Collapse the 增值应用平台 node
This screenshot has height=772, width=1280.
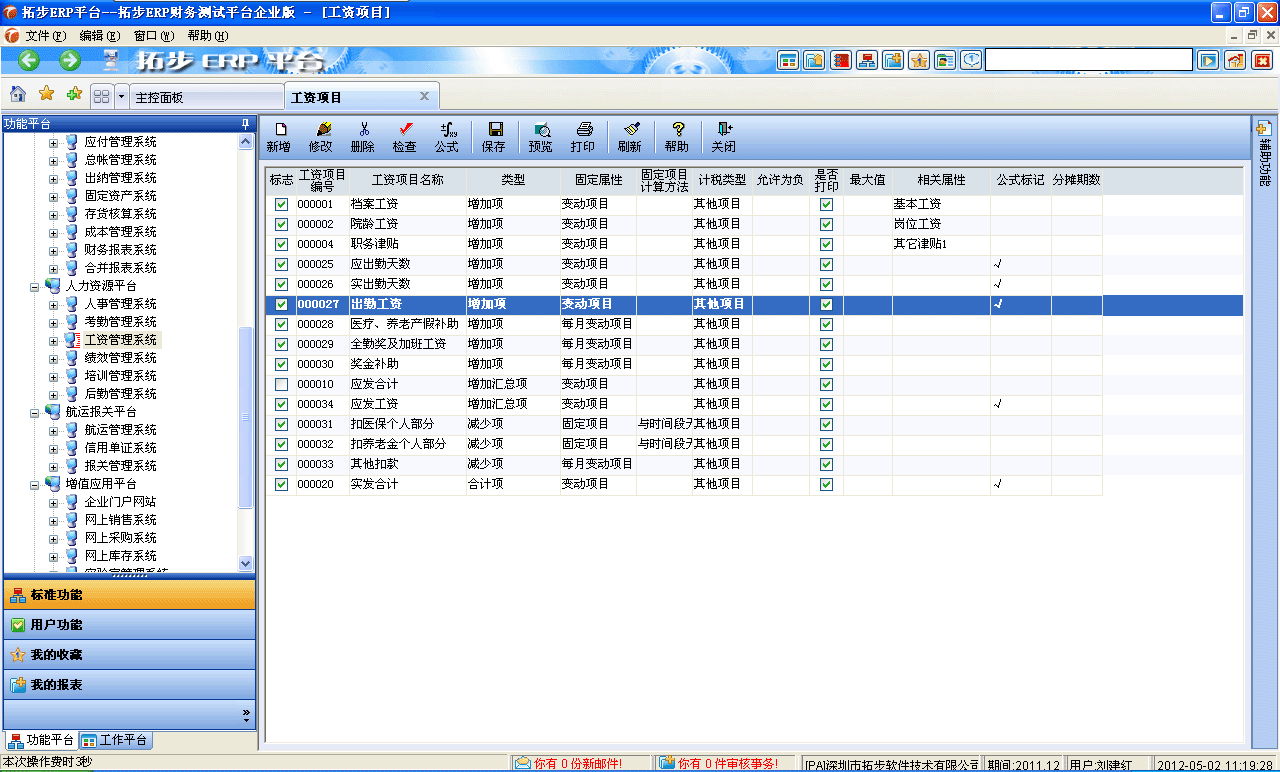point(33,483)
